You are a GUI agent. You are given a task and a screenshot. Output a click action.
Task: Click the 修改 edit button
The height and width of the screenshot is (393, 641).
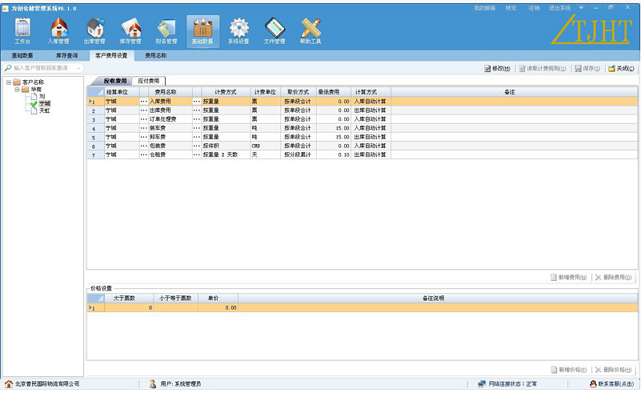497,68
